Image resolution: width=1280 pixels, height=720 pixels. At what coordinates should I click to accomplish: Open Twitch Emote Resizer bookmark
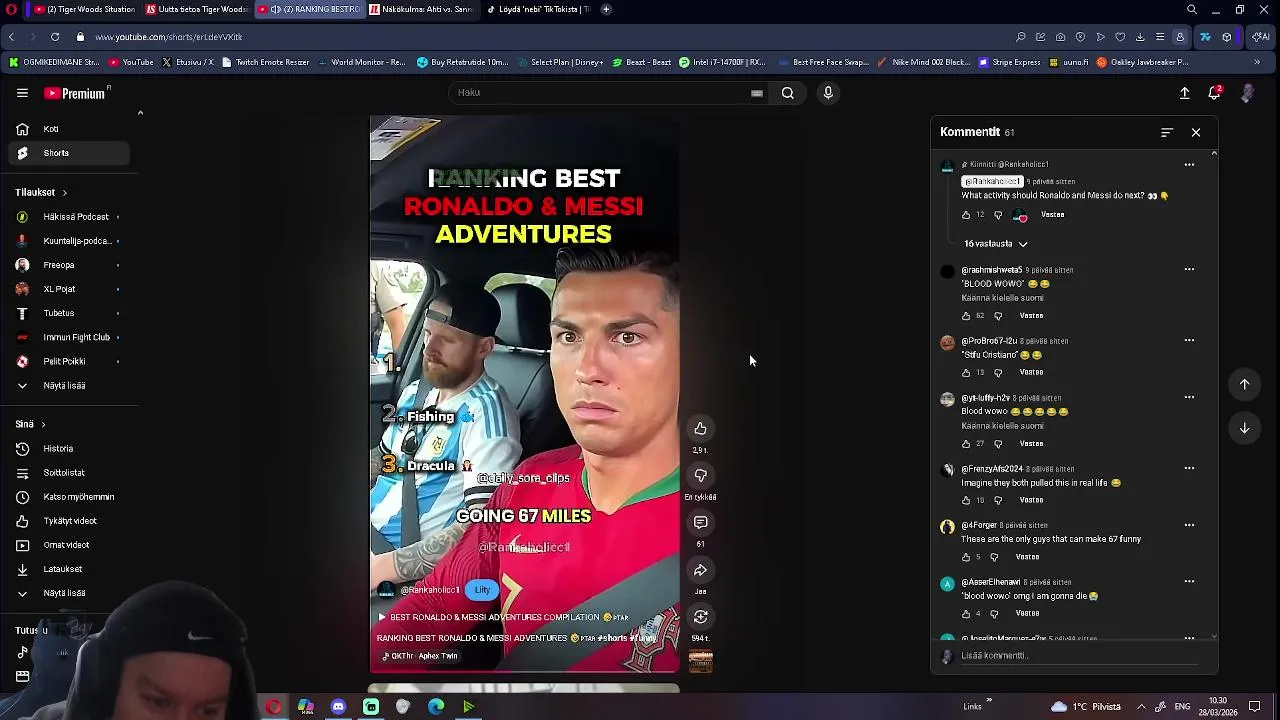coord(265,62)
